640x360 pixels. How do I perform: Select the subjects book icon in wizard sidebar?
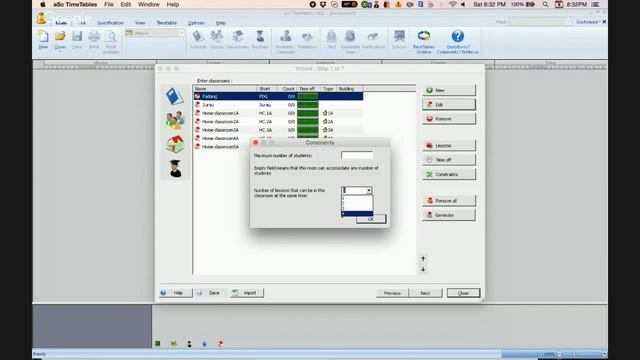click(x=175, y=96)
